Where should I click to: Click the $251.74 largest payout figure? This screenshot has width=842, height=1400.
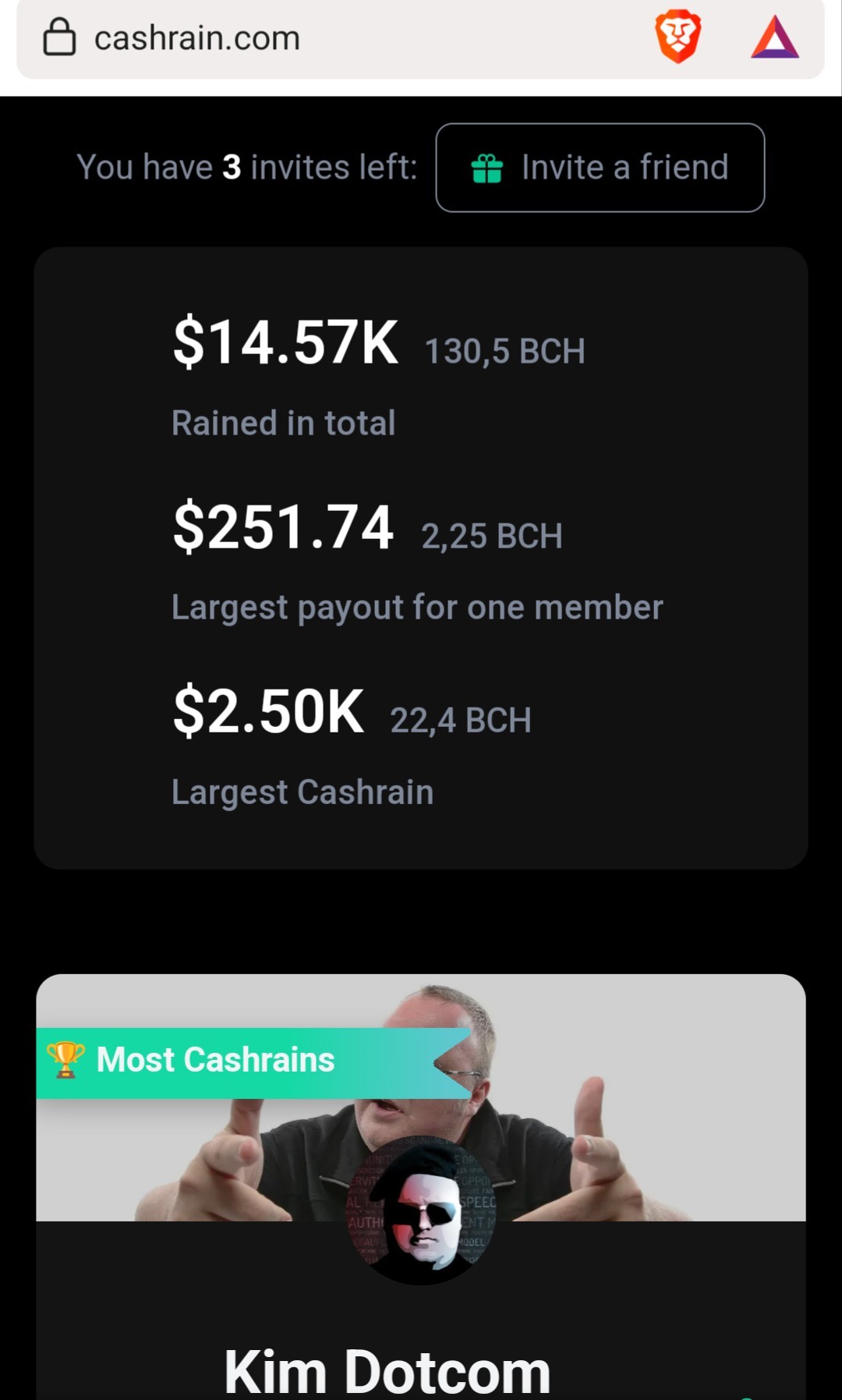point(283,527)
